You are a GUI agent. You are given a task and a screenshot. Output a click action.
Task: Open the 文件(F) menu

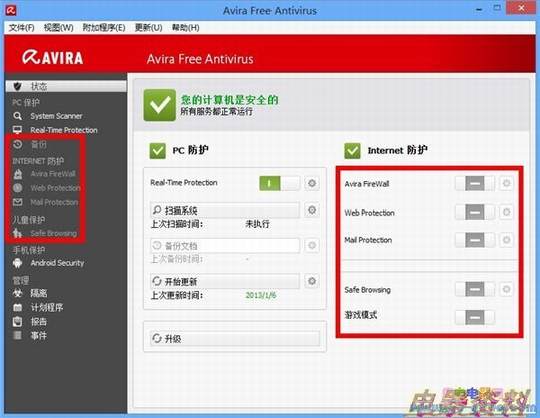tap(21, 28)
